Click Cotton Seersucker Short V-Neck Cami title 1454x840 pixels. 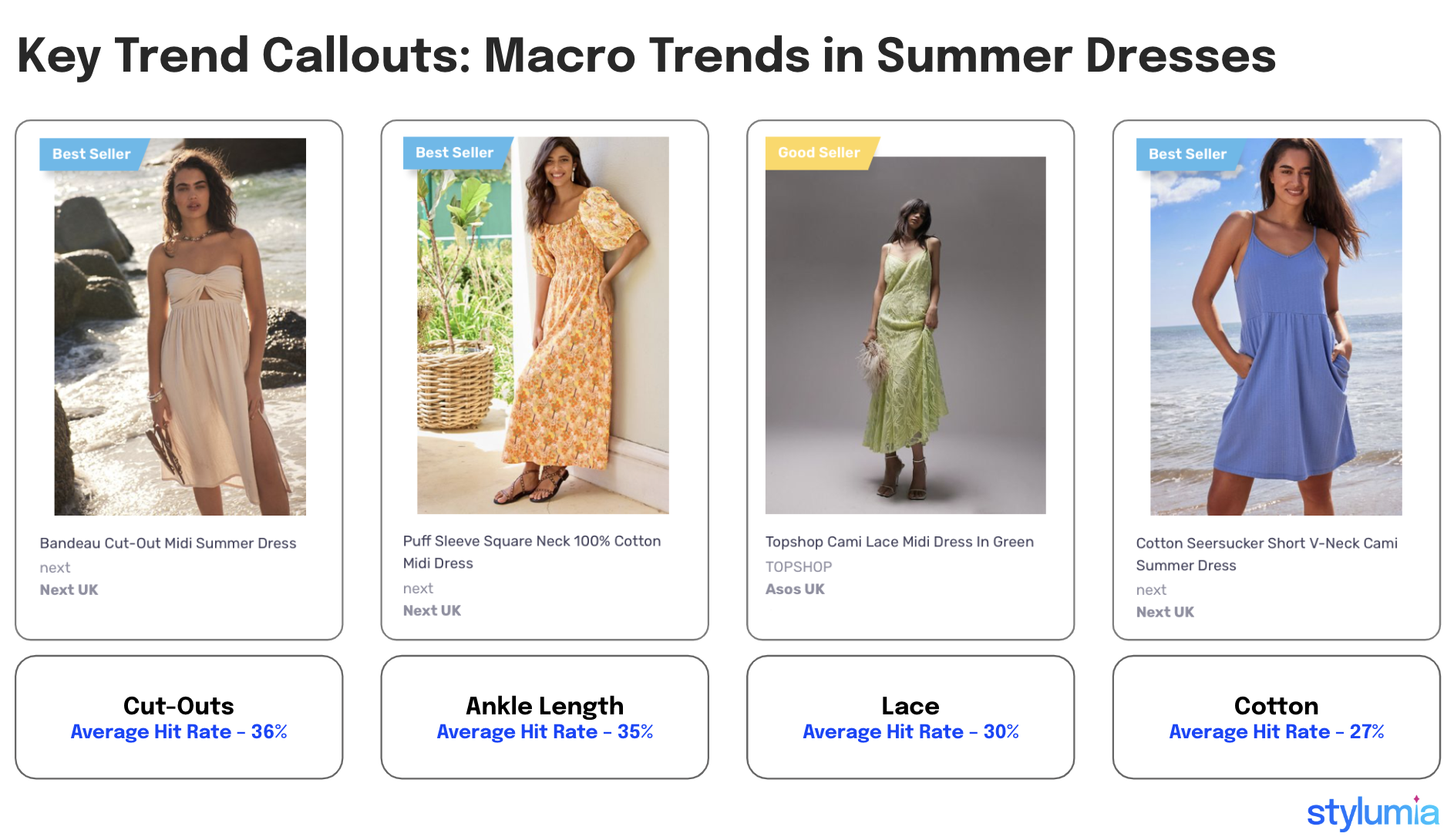pyautogui.click(x=1266, y=554)
